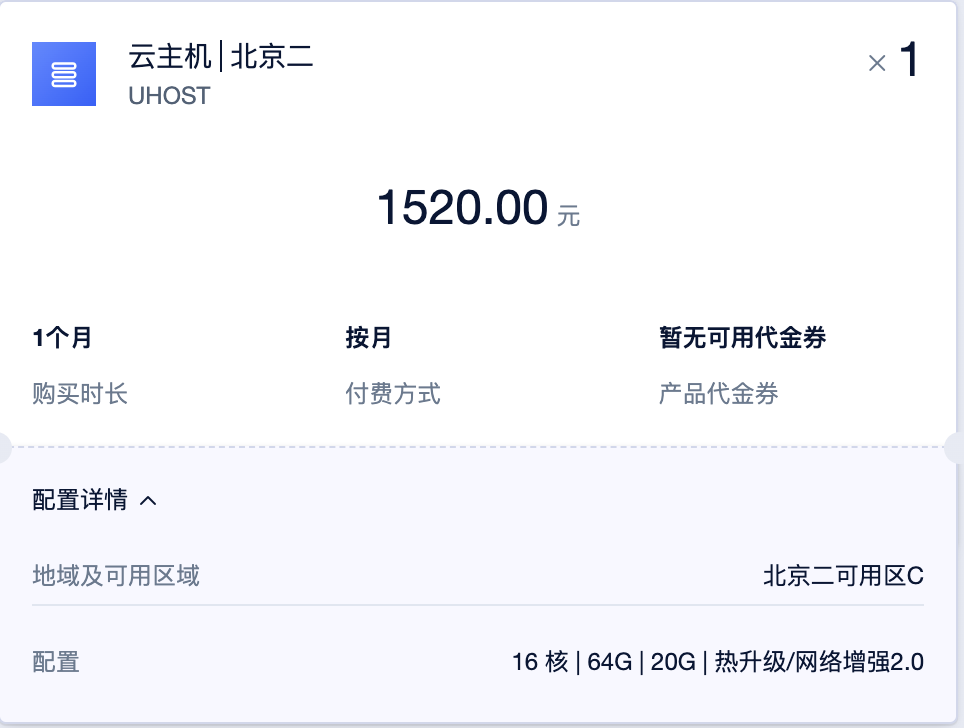
Task: Click the 配置详情 heading text
Action: [x=80, y=500]
